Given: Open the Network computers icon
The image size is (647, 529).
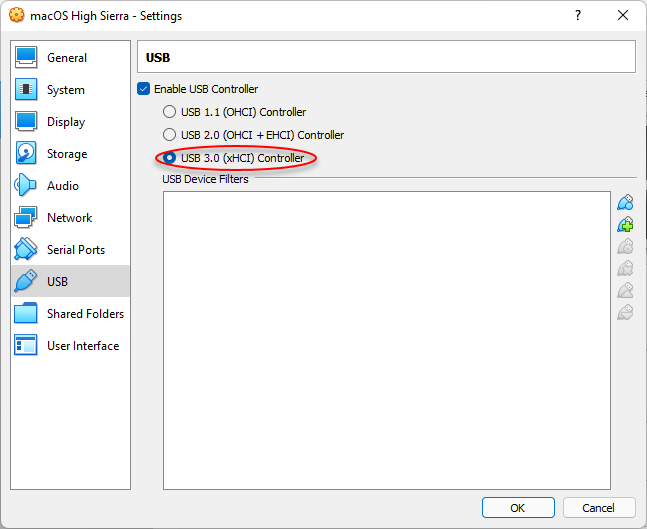Looking at the screenshot, I should pyautogui.click(x=26, y=217).
